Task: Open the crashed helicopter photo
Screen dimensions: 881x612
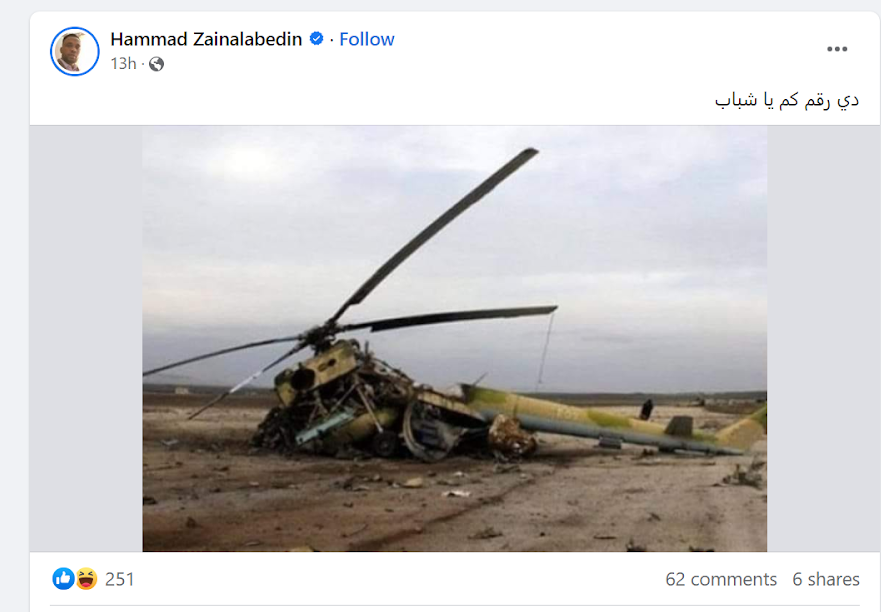Action: (455, 339)
